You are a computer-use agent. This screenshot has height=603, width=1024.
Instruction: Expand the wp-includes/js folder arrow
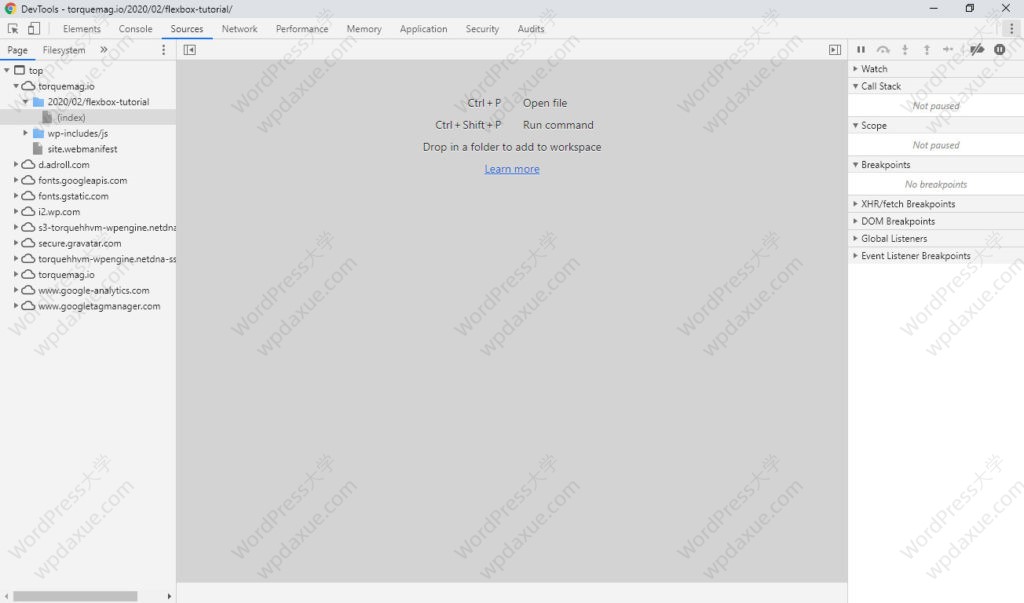click(25, 133)
